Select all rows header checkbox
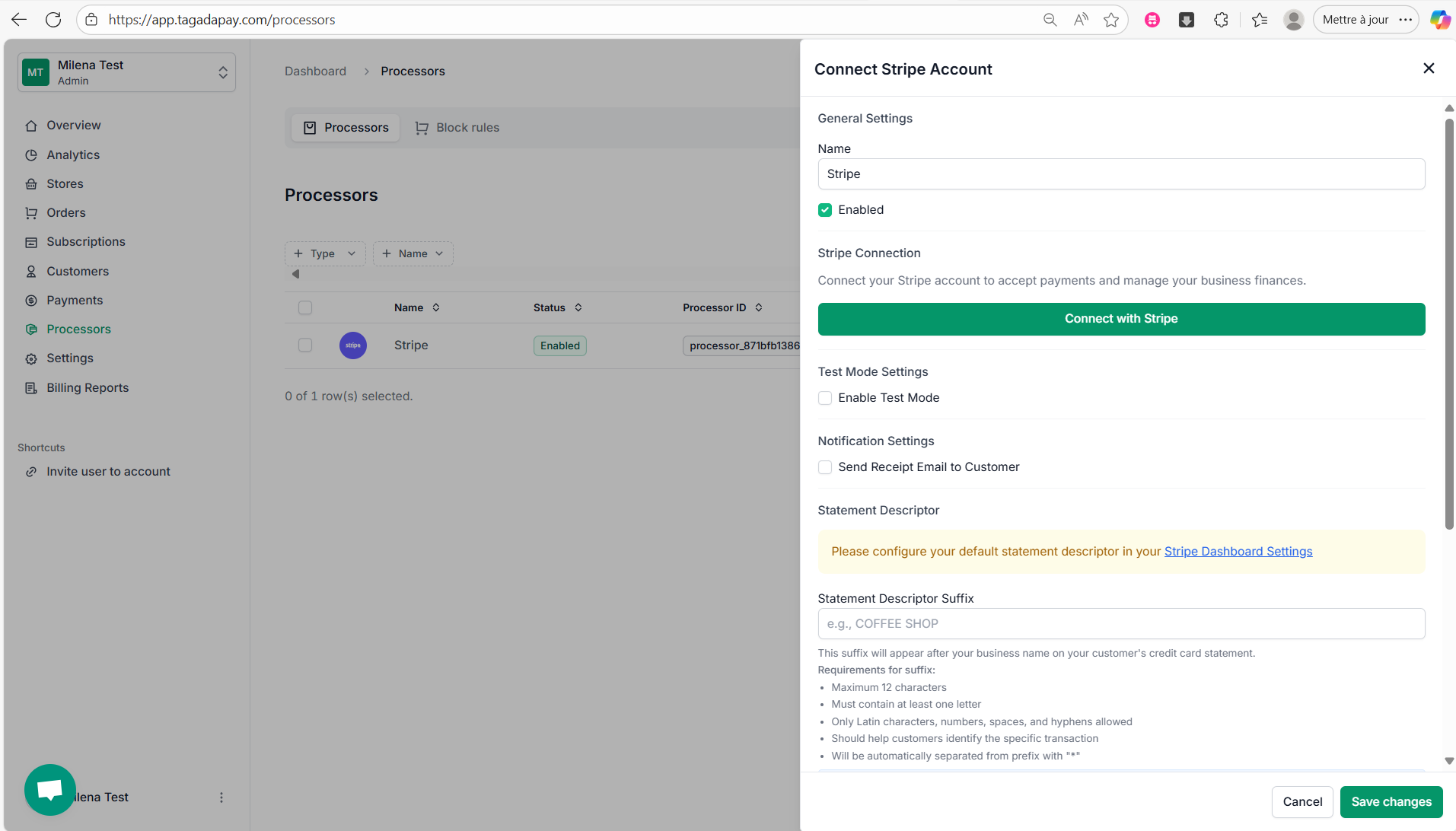The image size is (1456, 831). pos(305,307)
